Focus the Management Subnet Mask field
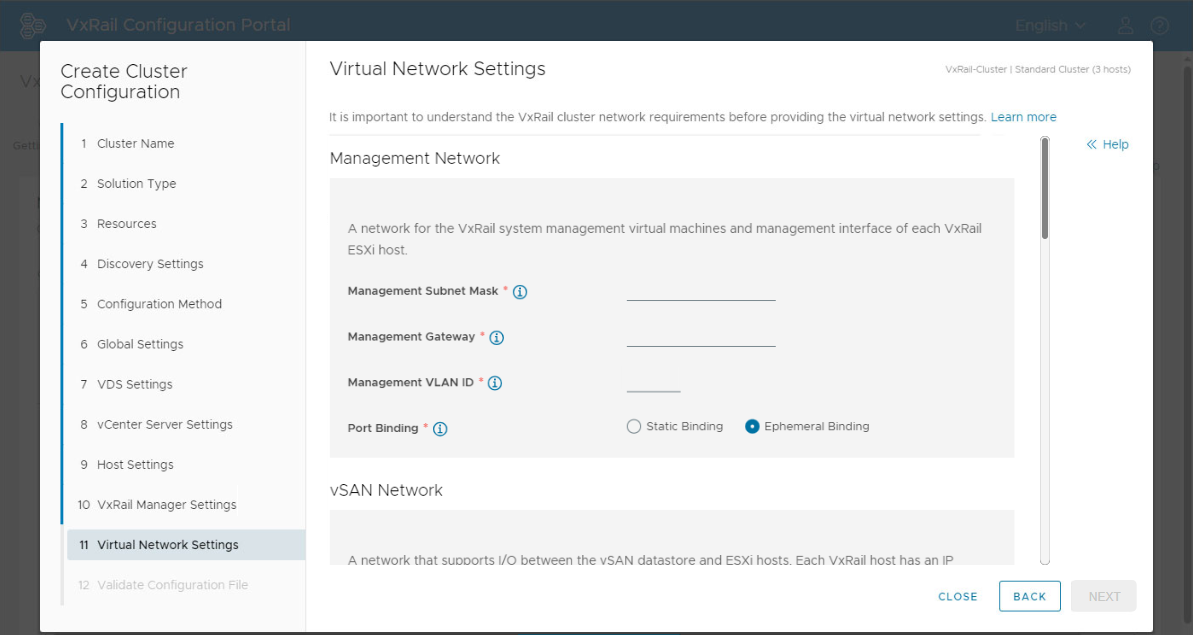 [x=701, y=291]
